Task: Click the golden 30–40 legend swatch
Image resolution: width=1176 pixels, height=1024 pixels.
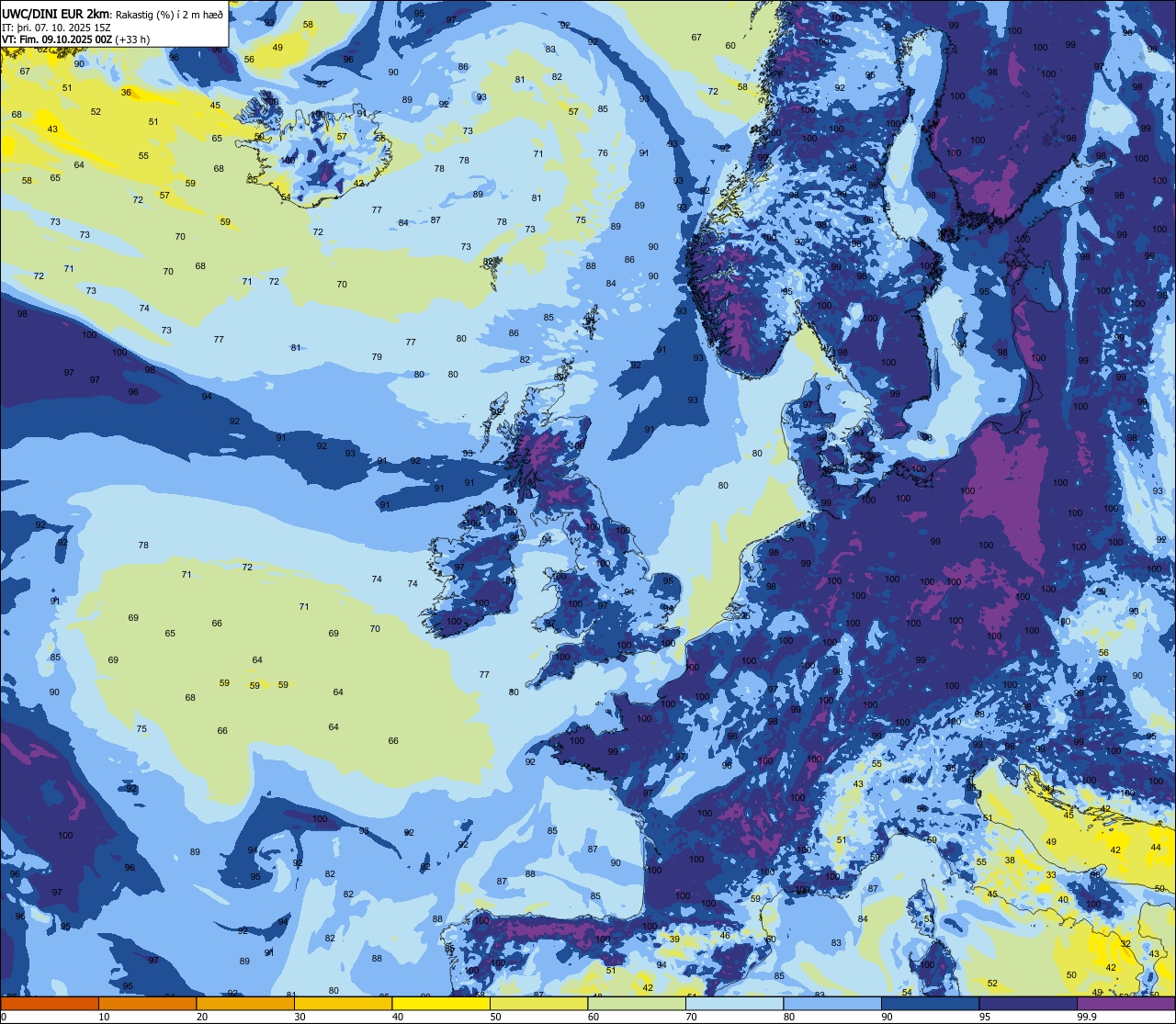Action: [343, 1003]
